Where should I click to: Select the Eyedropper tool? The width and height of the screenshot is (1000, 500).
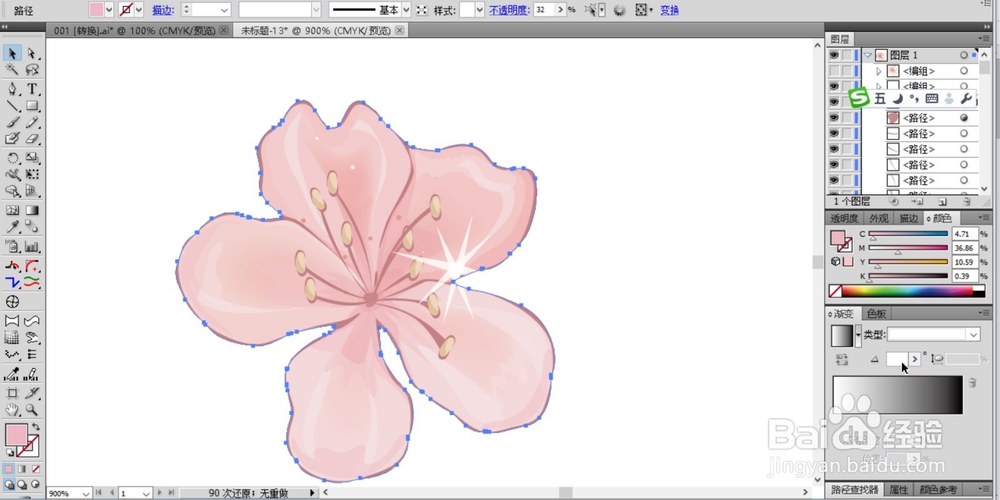12,227
